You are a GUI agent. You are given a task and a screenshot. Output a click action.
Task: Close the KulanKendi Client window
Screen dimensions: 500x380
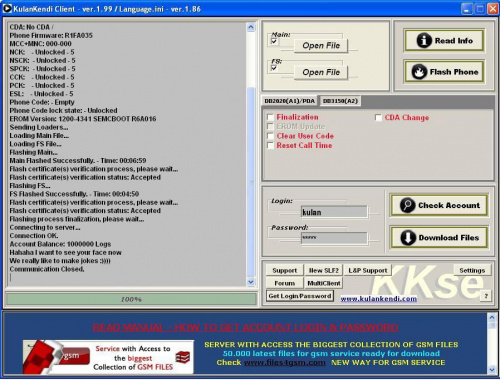(x=493, y=9)
